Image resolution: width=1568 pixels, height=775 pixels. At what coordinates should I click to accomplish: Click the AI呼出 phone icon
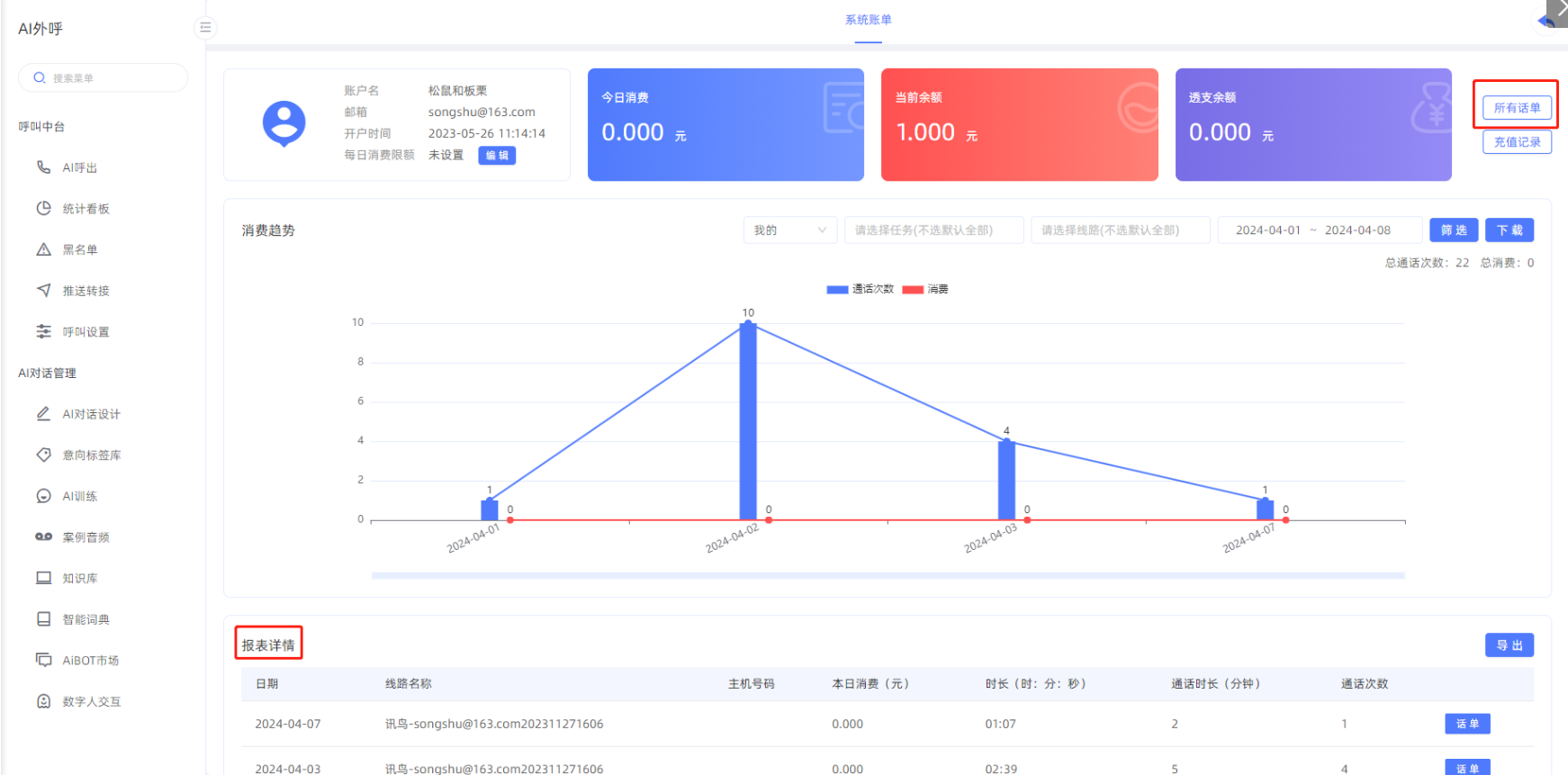pos(43,167)
